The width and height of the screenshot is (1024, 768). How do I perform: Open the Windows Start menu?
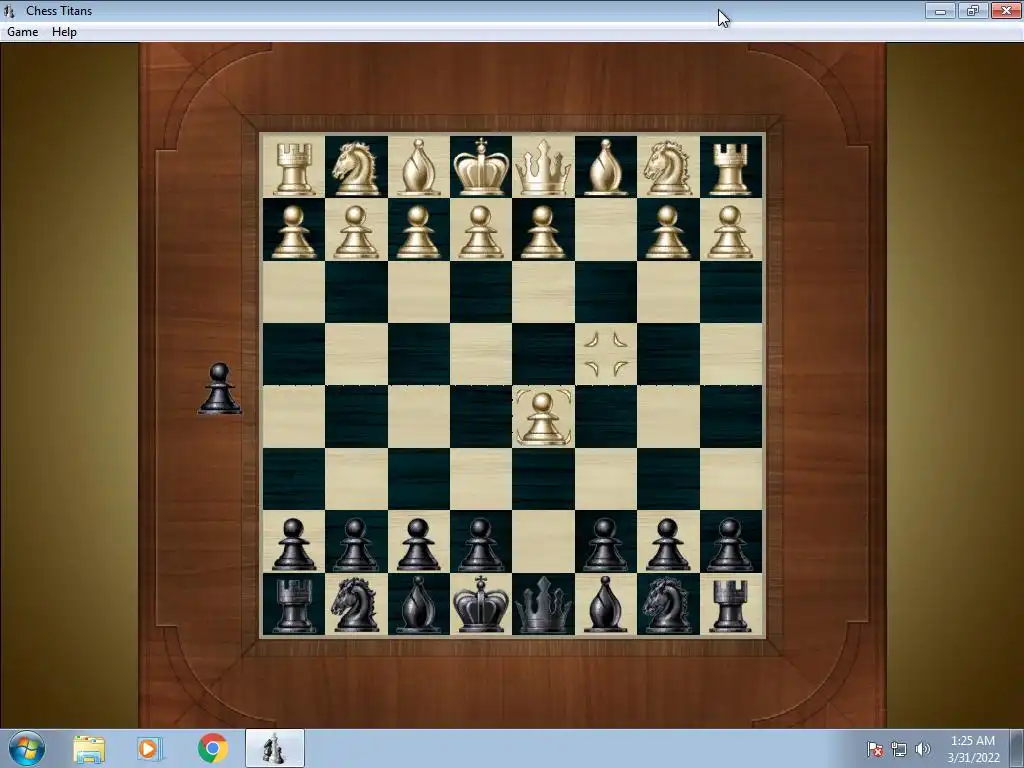[26, 749]
